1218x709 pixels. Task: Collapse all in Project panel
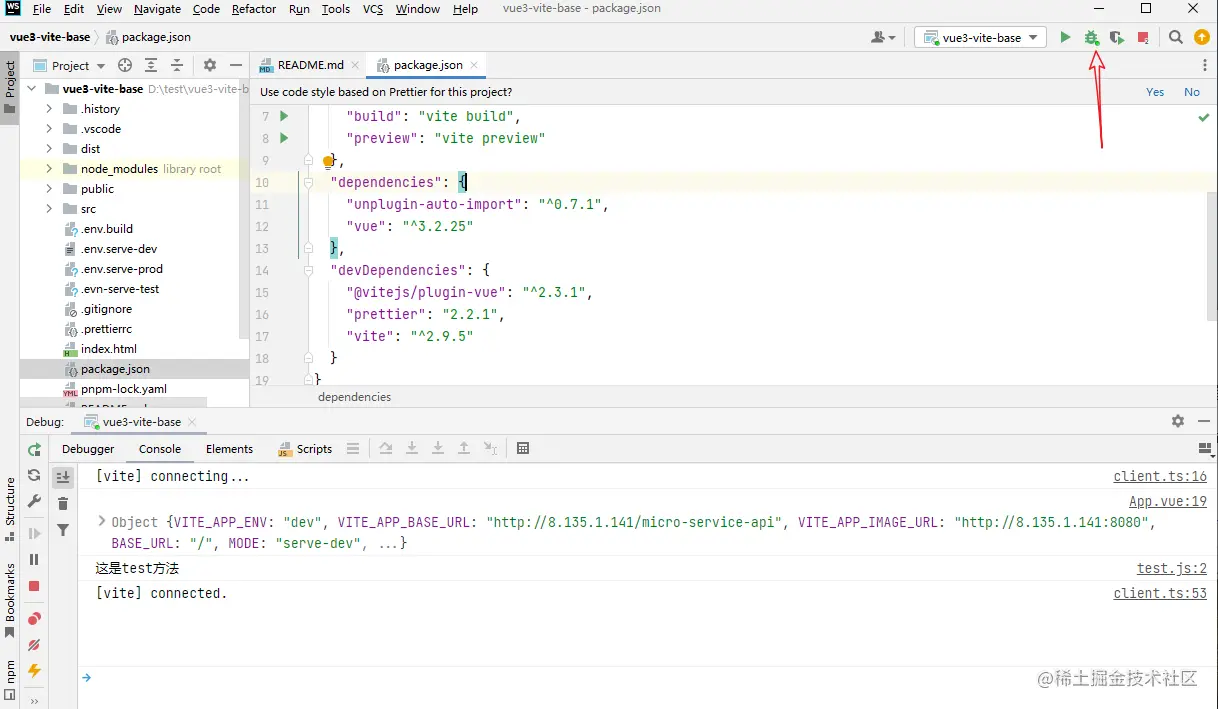click(x=177, y=65)
